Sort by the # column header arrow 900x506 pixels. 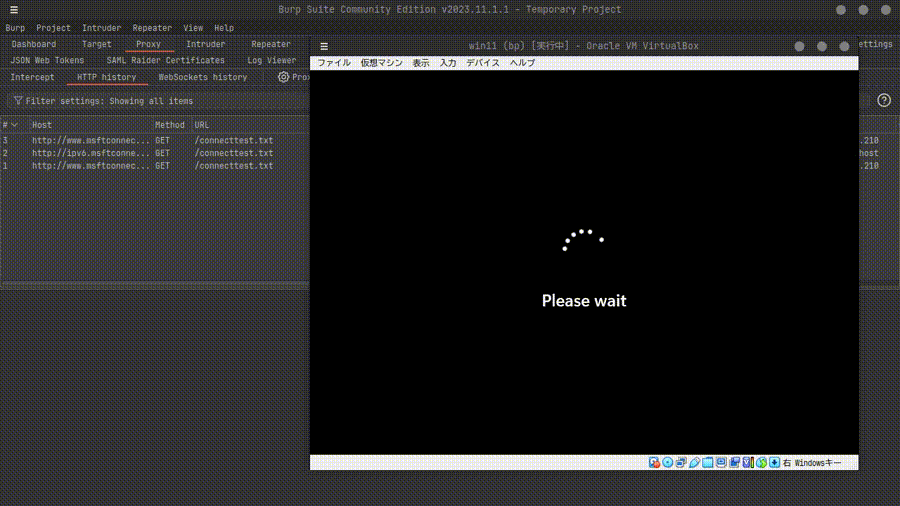click(x=14, y=125)
